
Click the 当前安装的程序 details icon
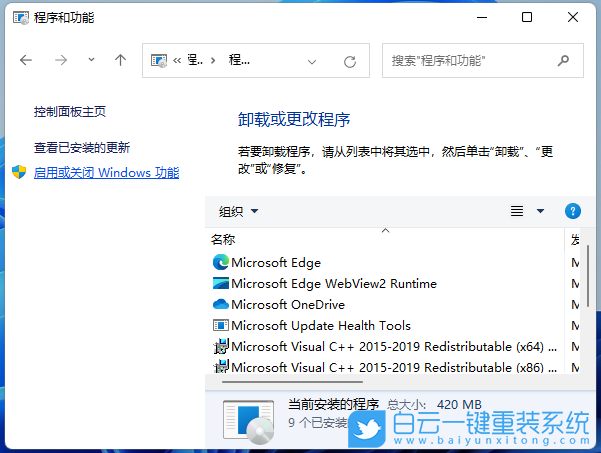(248, 422)
